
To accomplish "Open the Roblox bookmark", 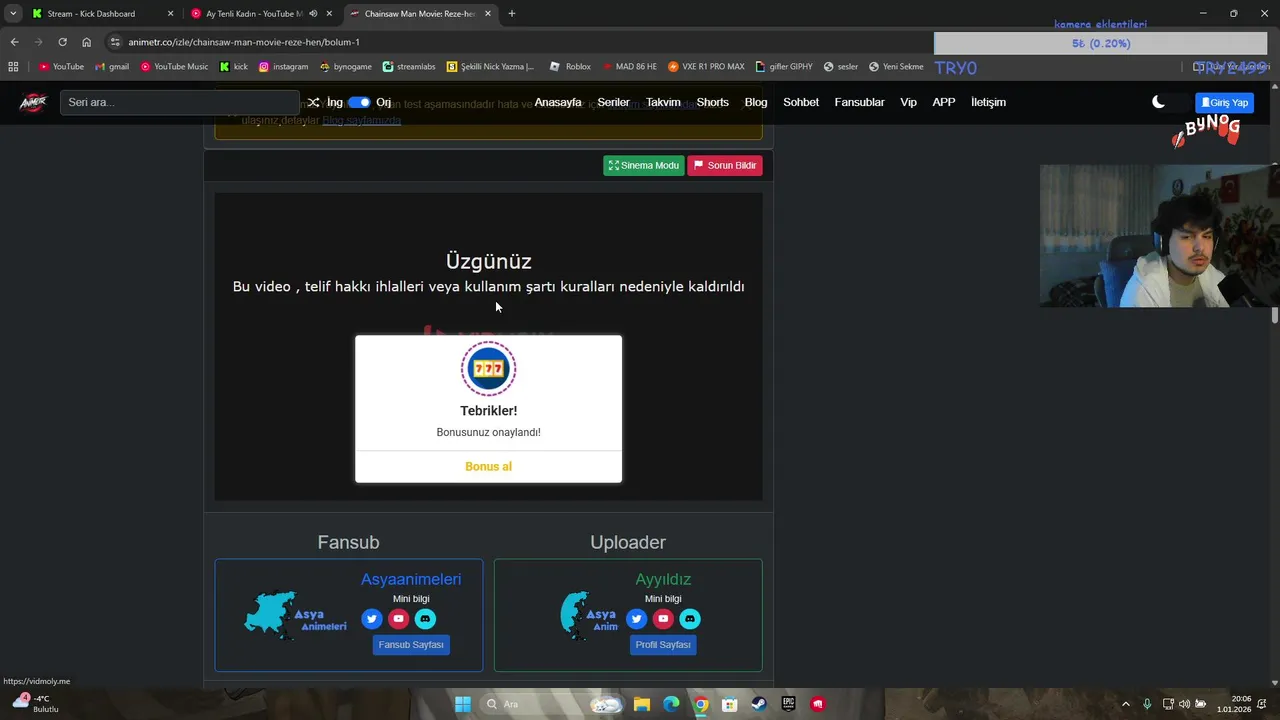I will (x=570, y=67).
